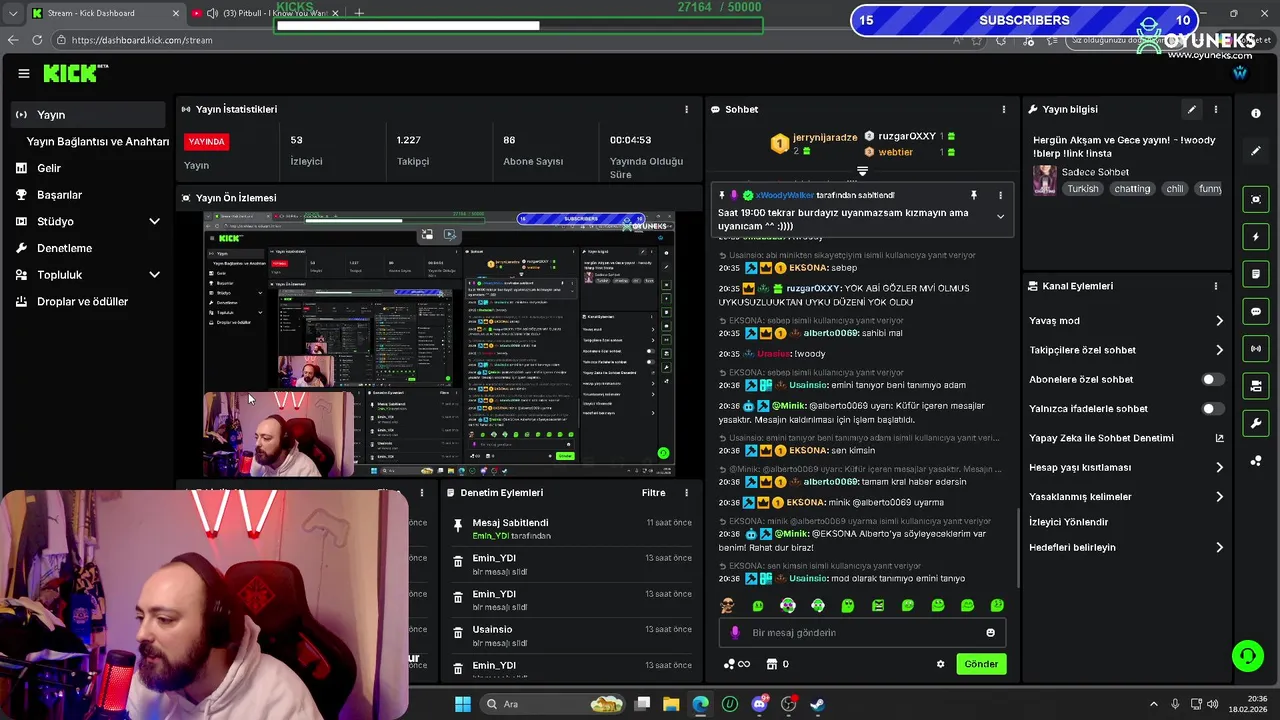Toggle Abonelere özel sohbet switch
Image resolution: width=1280 pixels, height=720 pixels.
[1212, 379]
